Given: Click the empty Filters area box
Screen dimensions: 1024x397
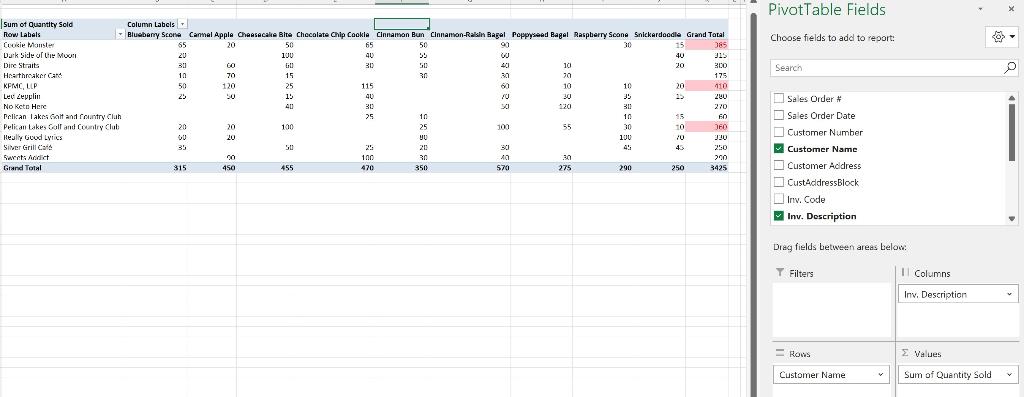Looking at the screenshot, I should 831,310.
